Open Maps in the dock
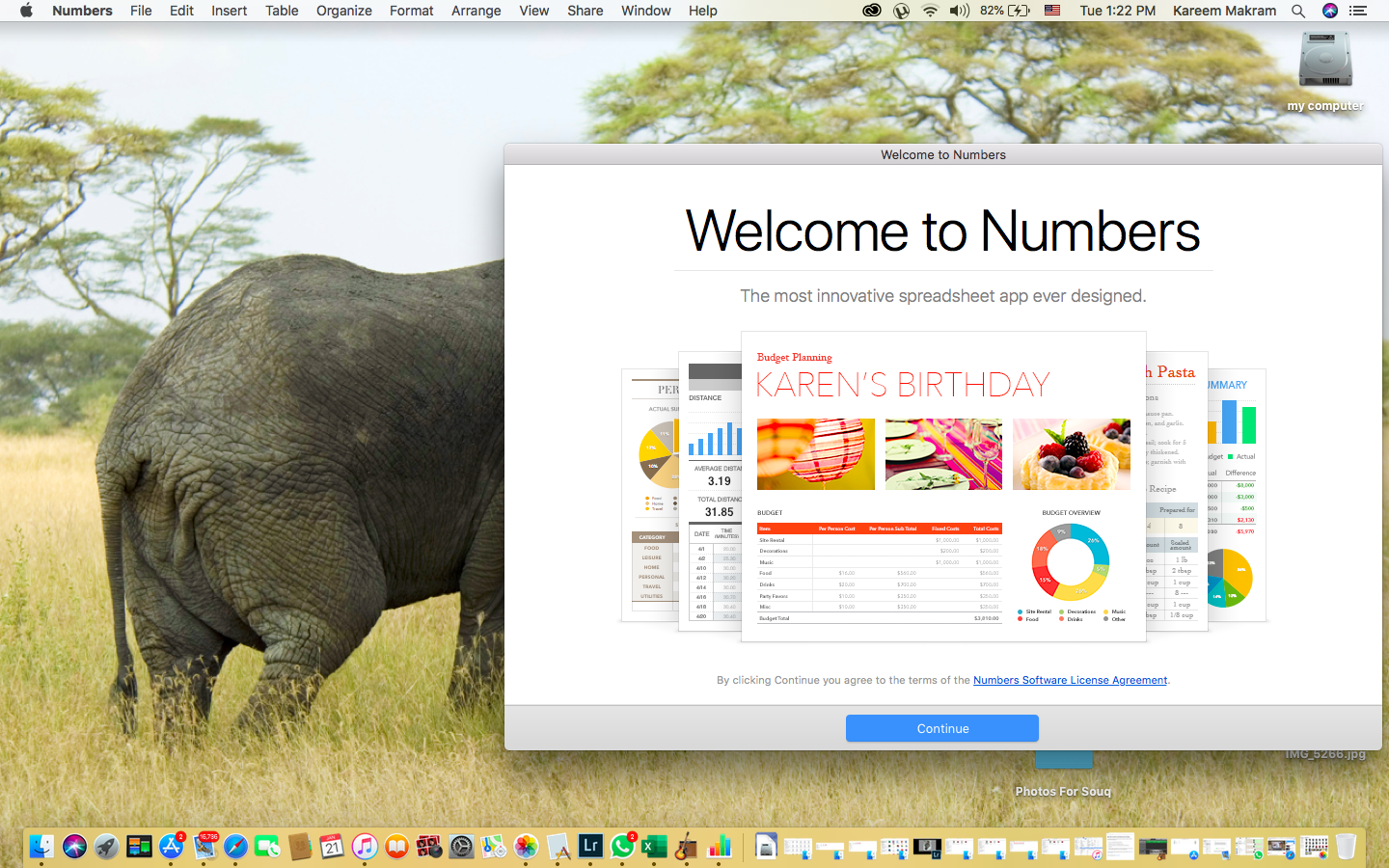 [494, 846]
